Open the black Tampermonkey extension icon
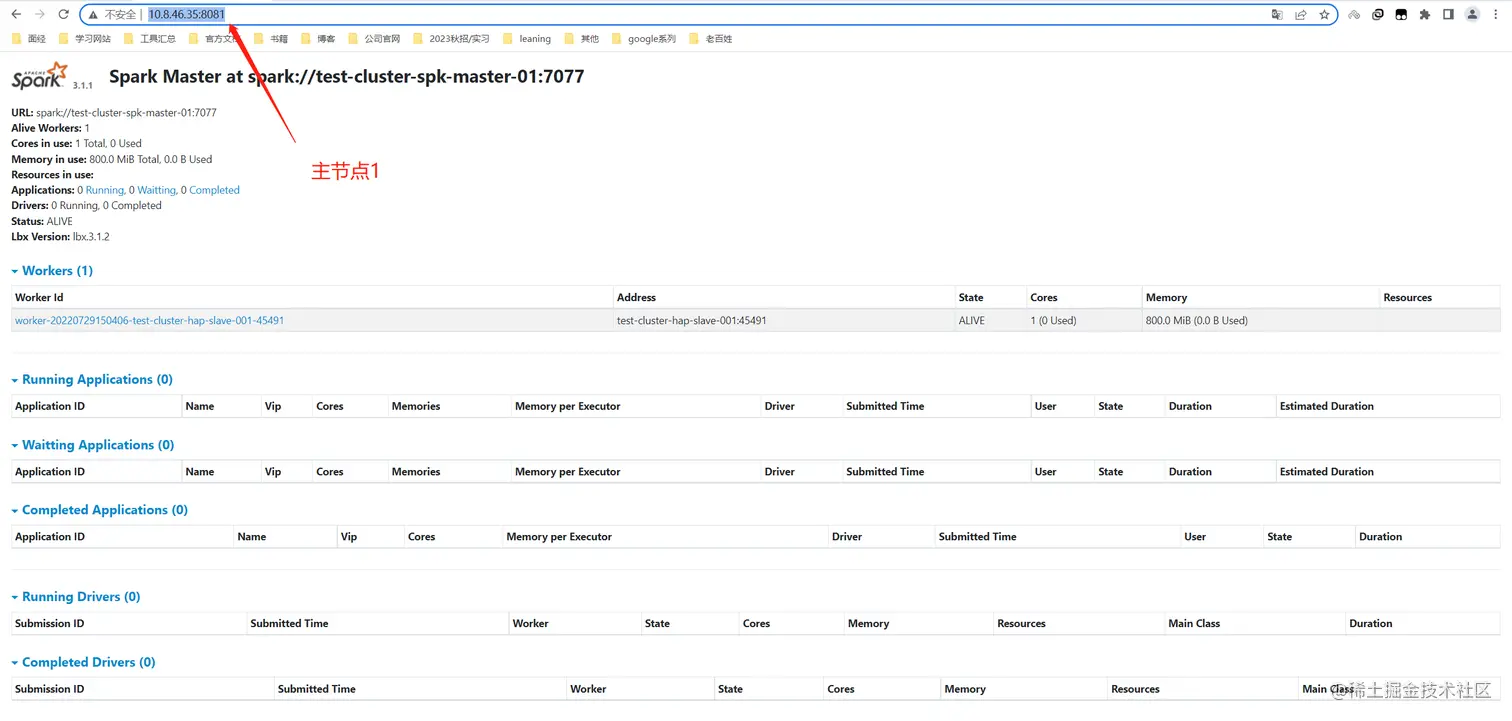This screenshot has height=721, width=1512. coord(1401,15)
